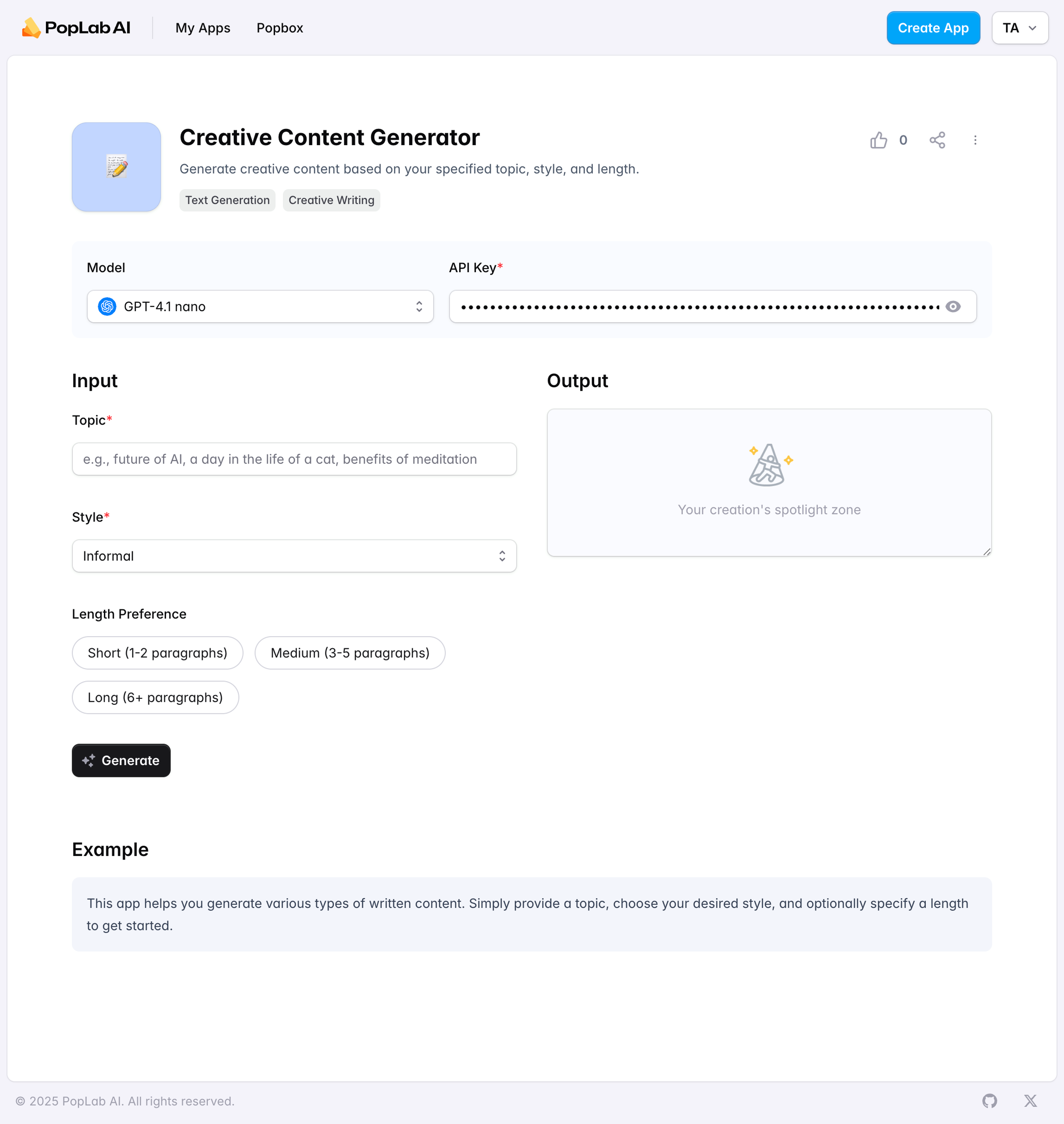
Task: Open the X social link in footer
Action: tap(1030, 1101)
